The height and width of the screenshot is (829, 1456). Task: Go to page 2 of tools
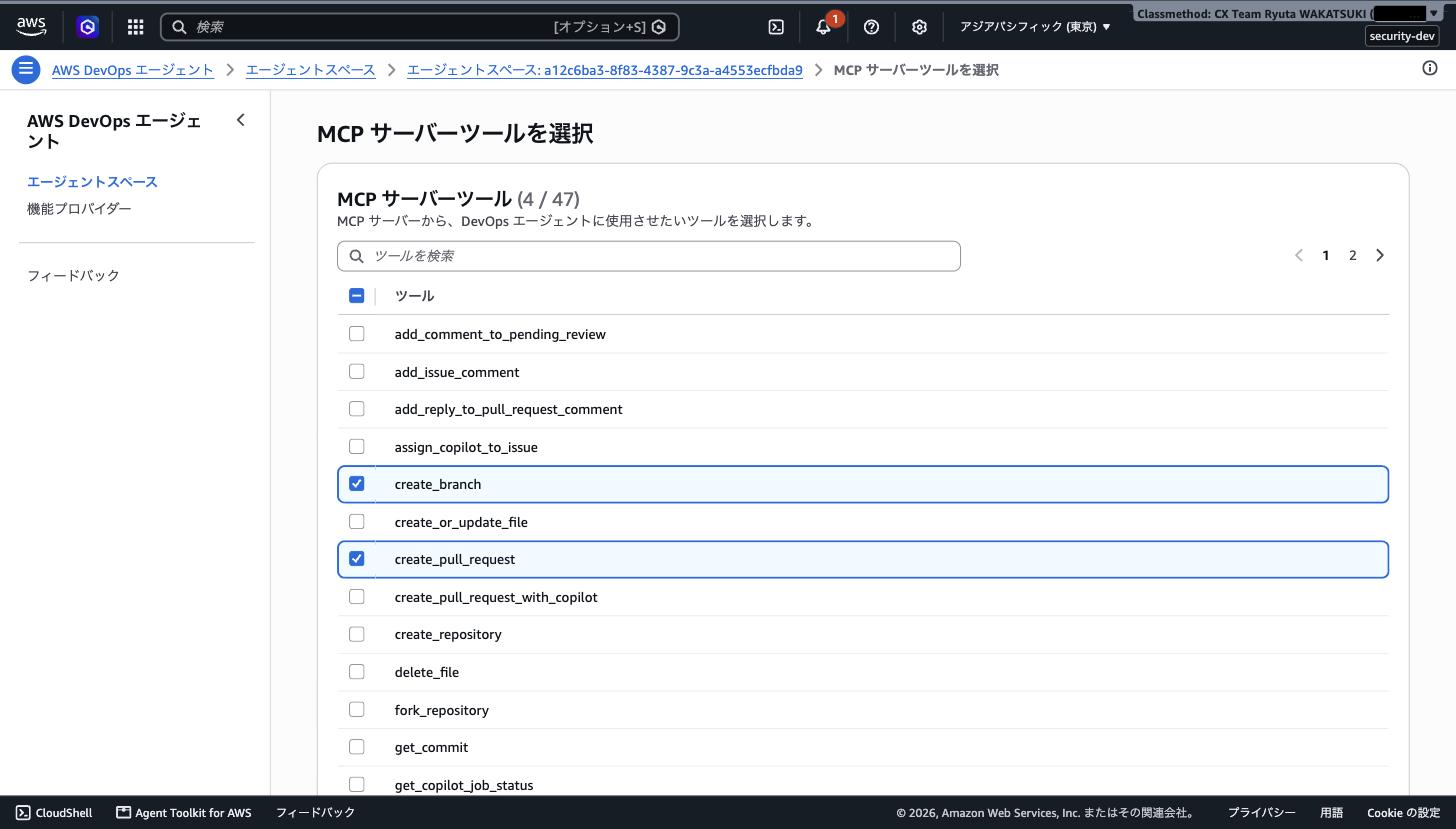(x=1353, y=255)
